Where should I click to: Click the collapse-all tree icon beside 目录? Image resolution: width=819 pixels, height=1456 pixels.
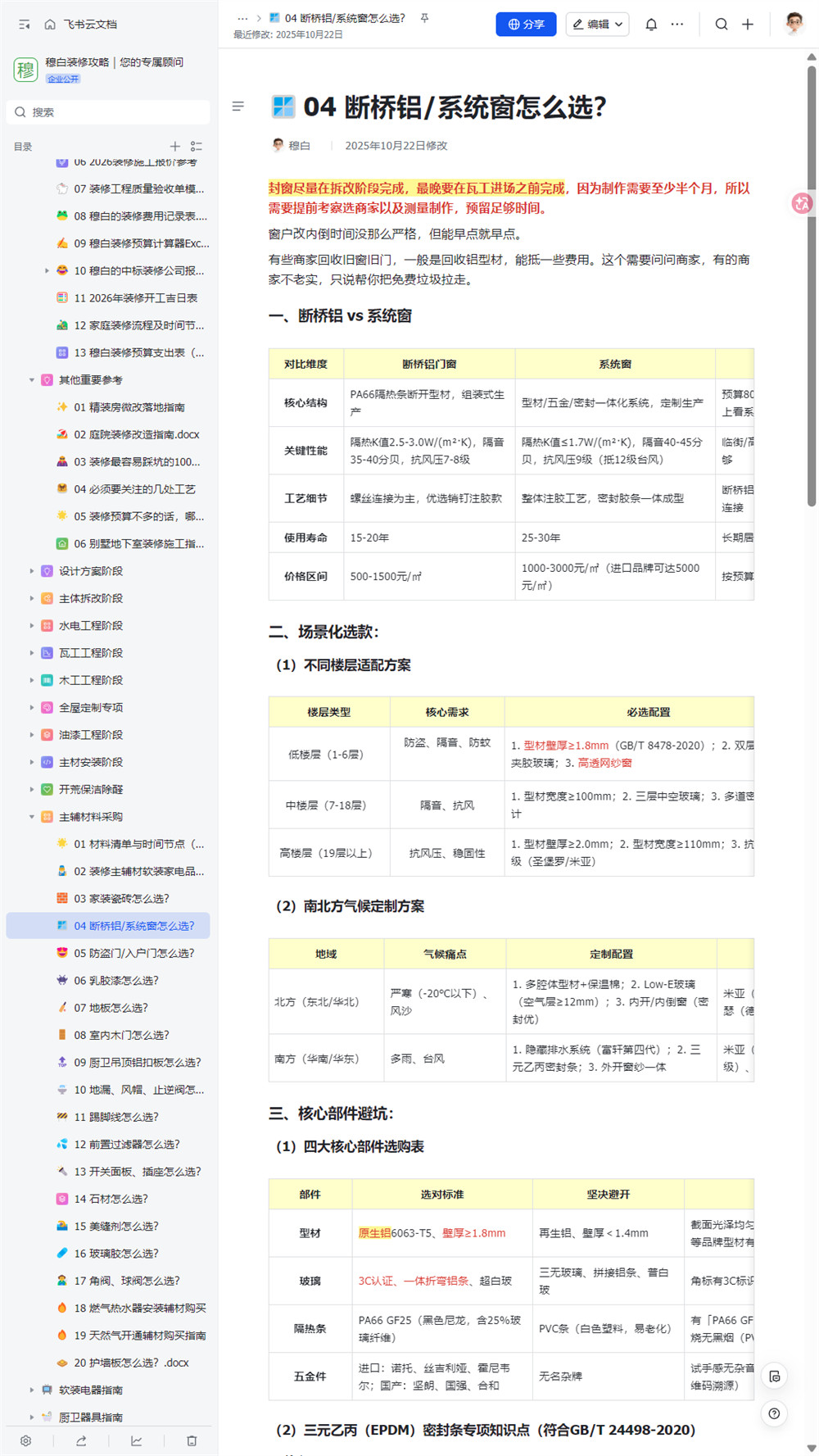click(x=196, y=147)
